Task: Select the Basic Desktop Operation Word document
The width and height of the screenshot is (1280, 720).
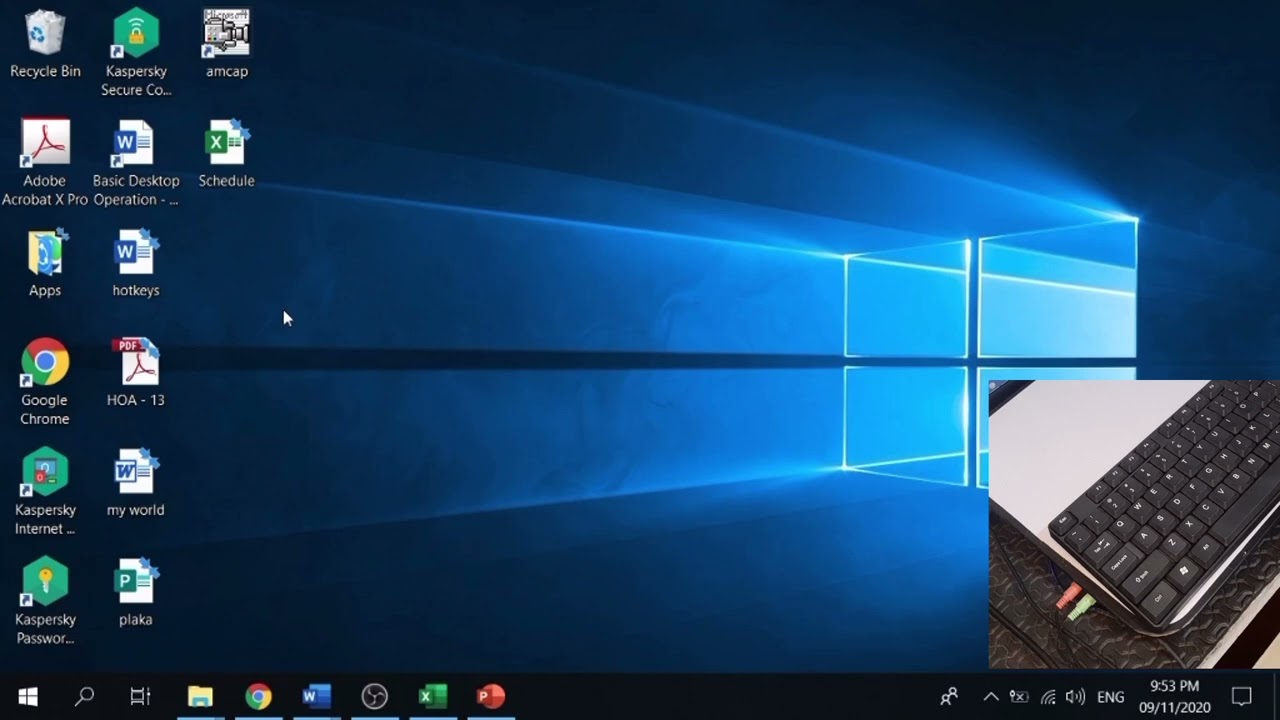Action: coord(136,163)
